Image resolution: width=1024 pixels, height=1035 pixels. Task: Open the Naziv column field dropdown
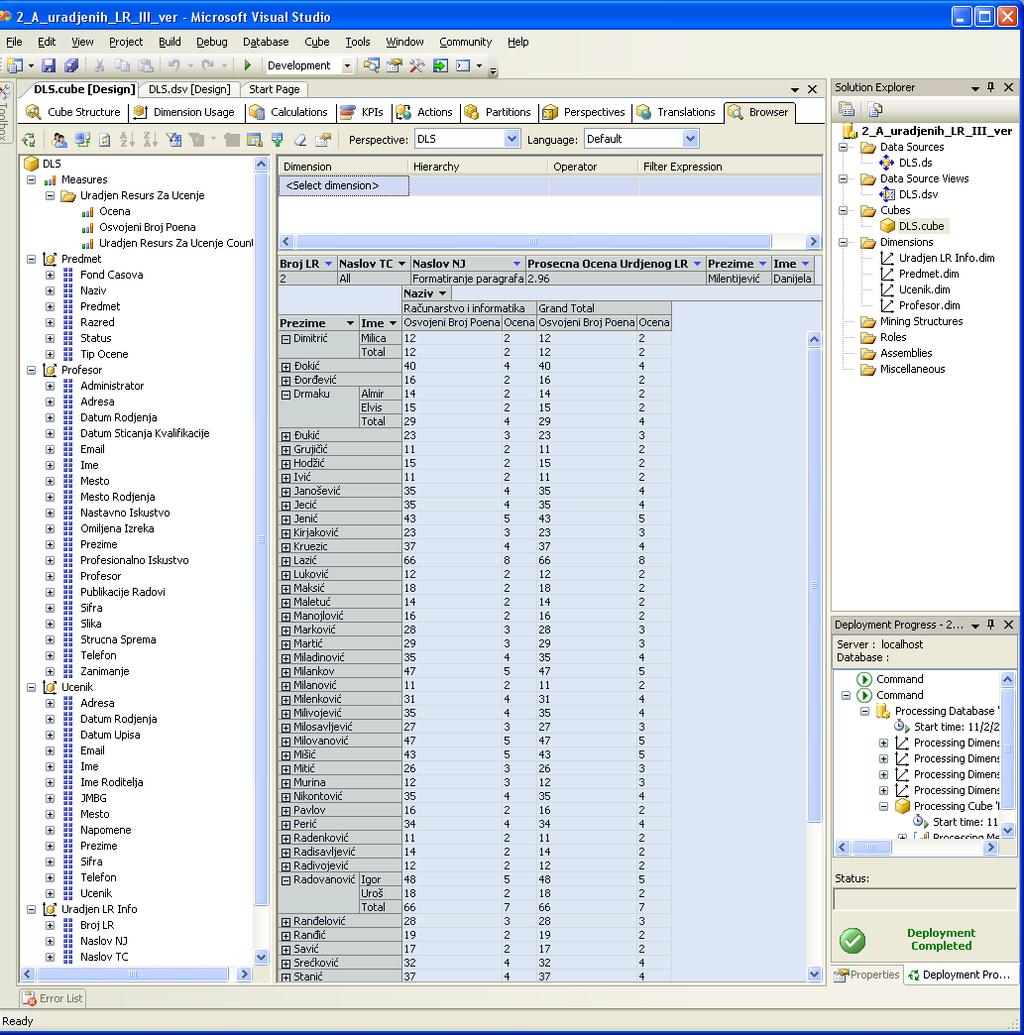[442, 294]
